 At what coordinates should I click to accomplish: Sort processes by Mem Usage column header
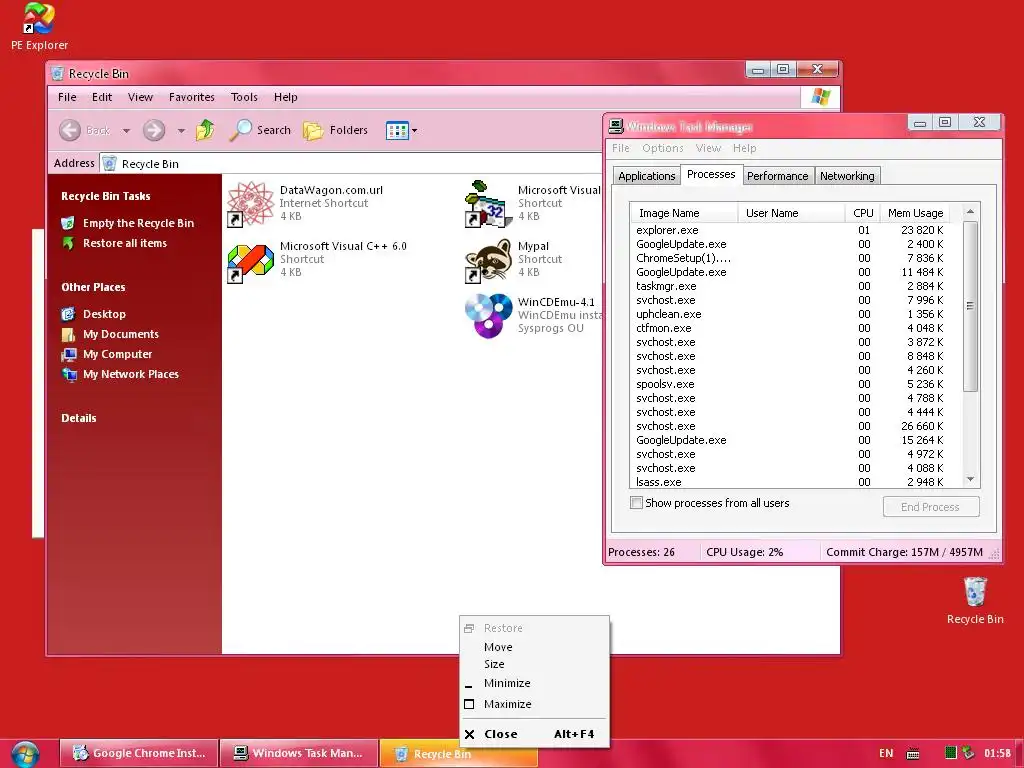point(915,213)
